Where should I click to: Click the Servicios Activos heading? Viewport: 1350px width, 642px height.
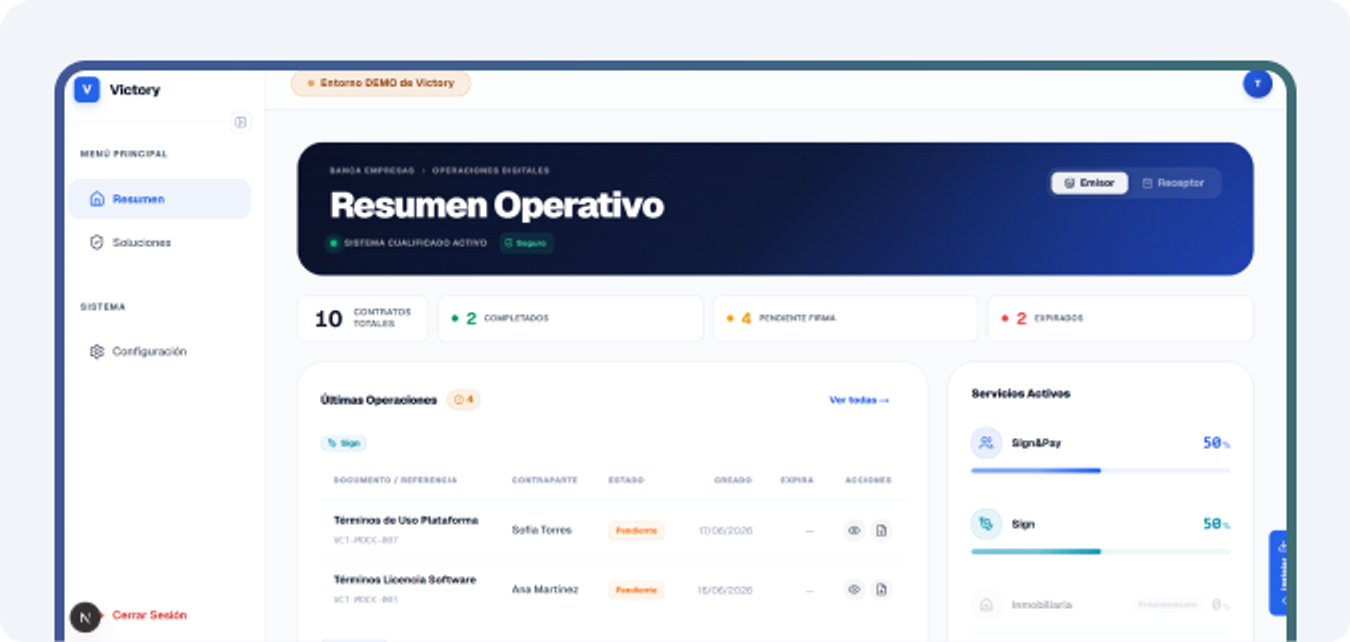[1020, 394]
